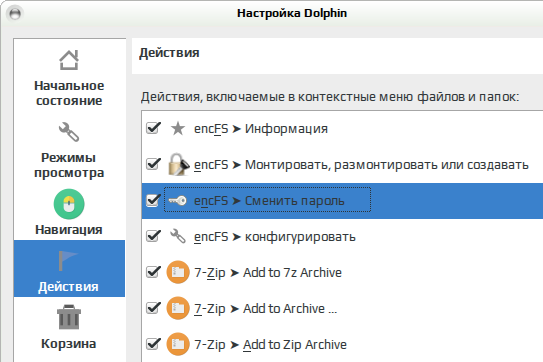Click the flag icon above Действия
The image size is (543, 362).
pos(68,261)
